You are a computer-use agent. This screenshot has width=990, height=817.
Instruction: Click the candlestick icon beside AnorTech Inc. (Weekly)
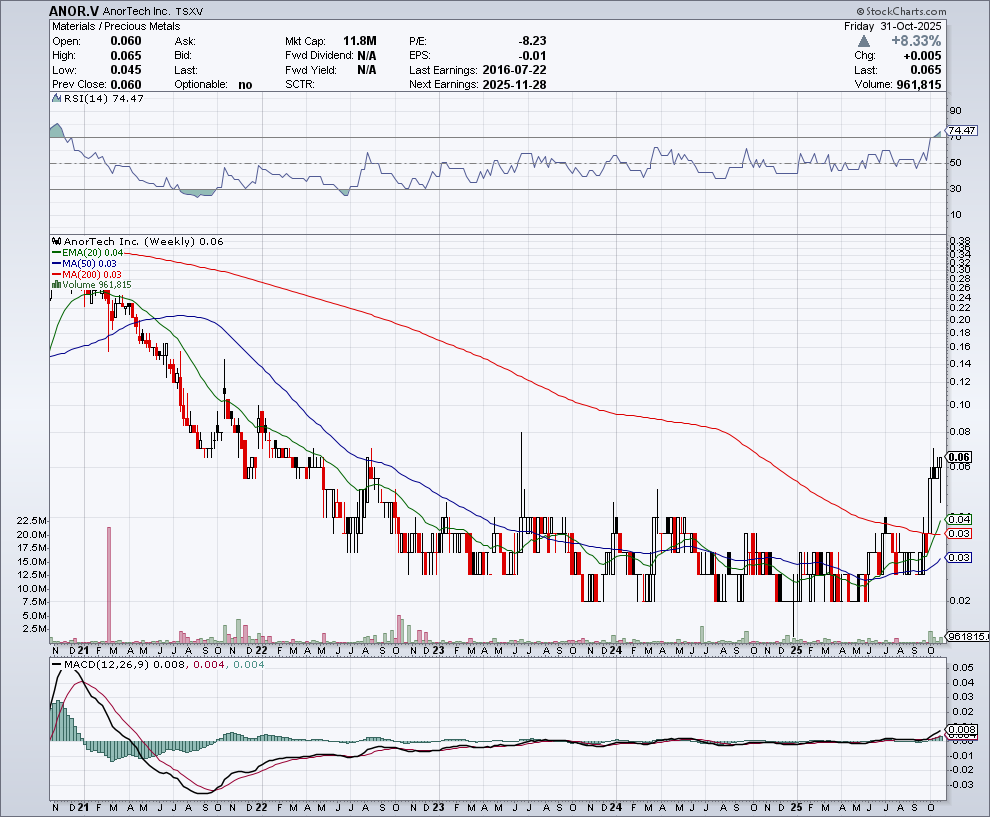57,241
